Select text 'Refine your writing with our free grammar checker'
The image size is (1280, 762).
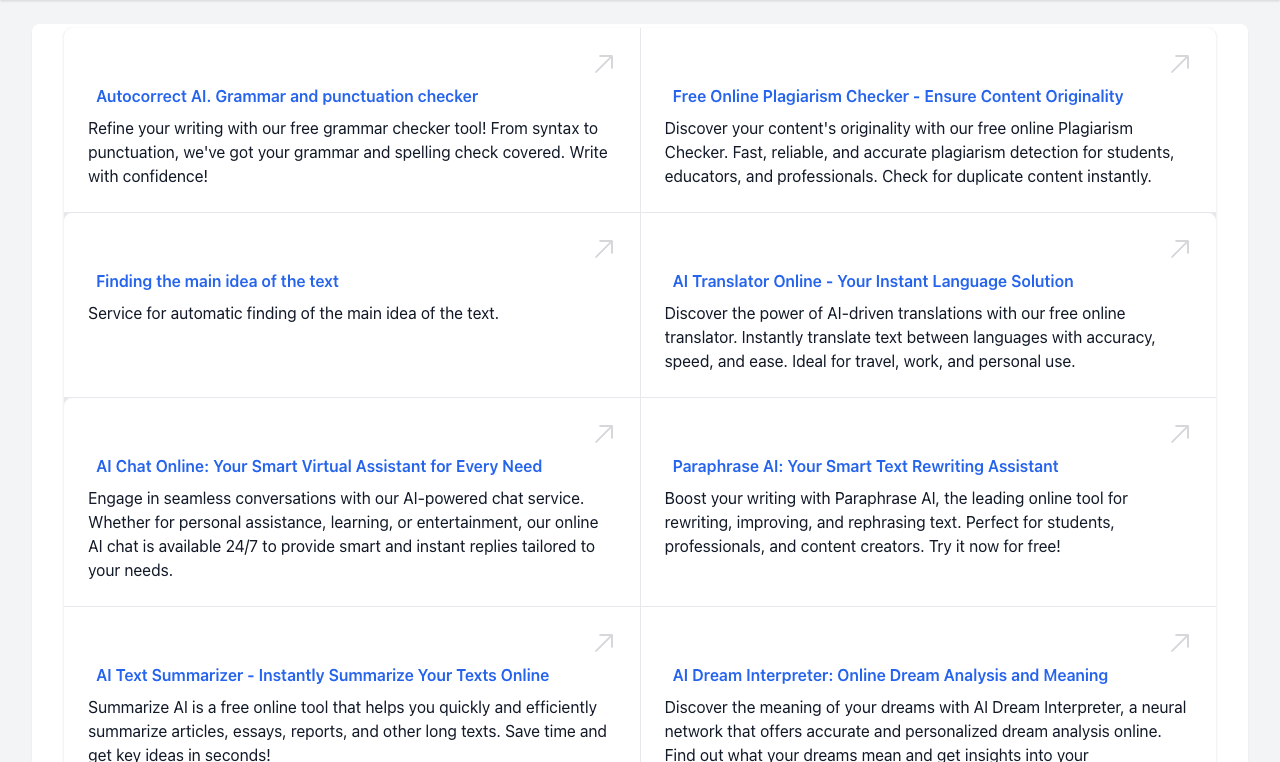pyautogui.click(x=348, y=153)
